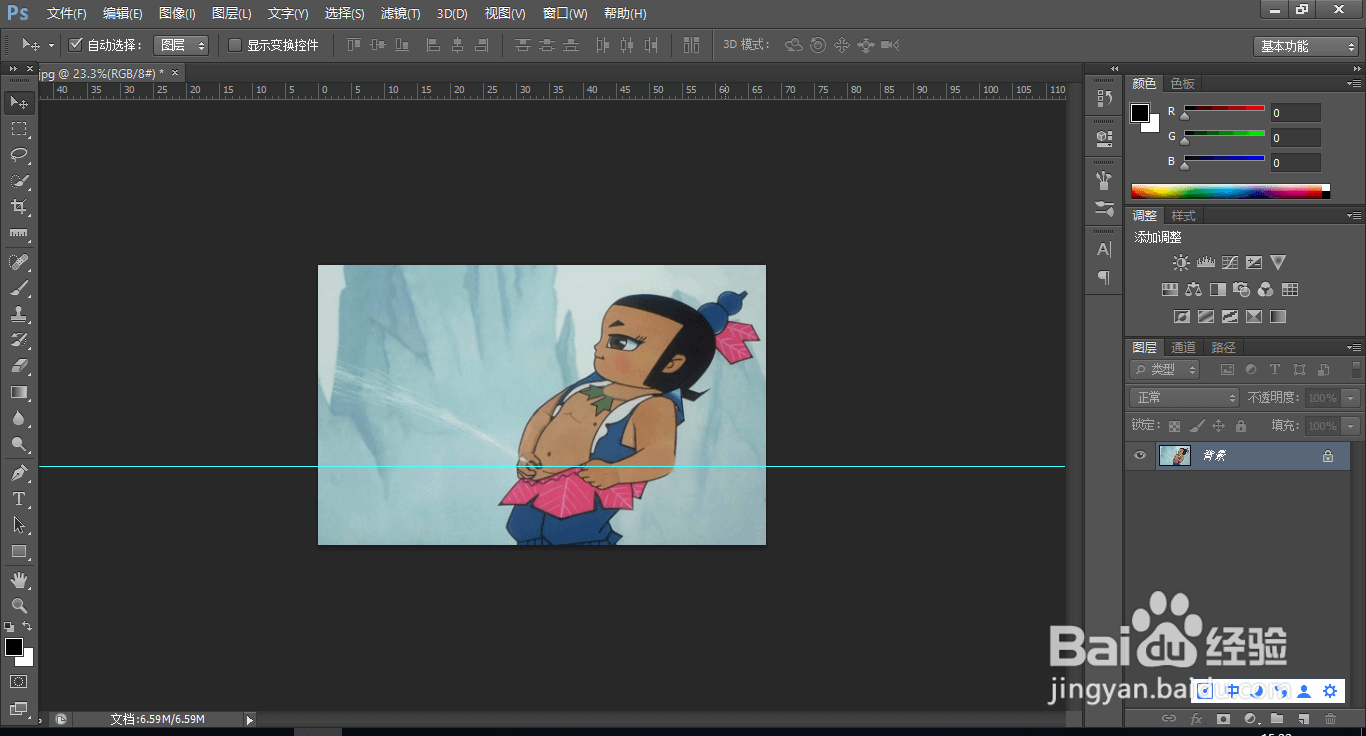Select the Horizontal Type tool
The width and height of the screenshot is (1366, 736).
click(19, 498)
